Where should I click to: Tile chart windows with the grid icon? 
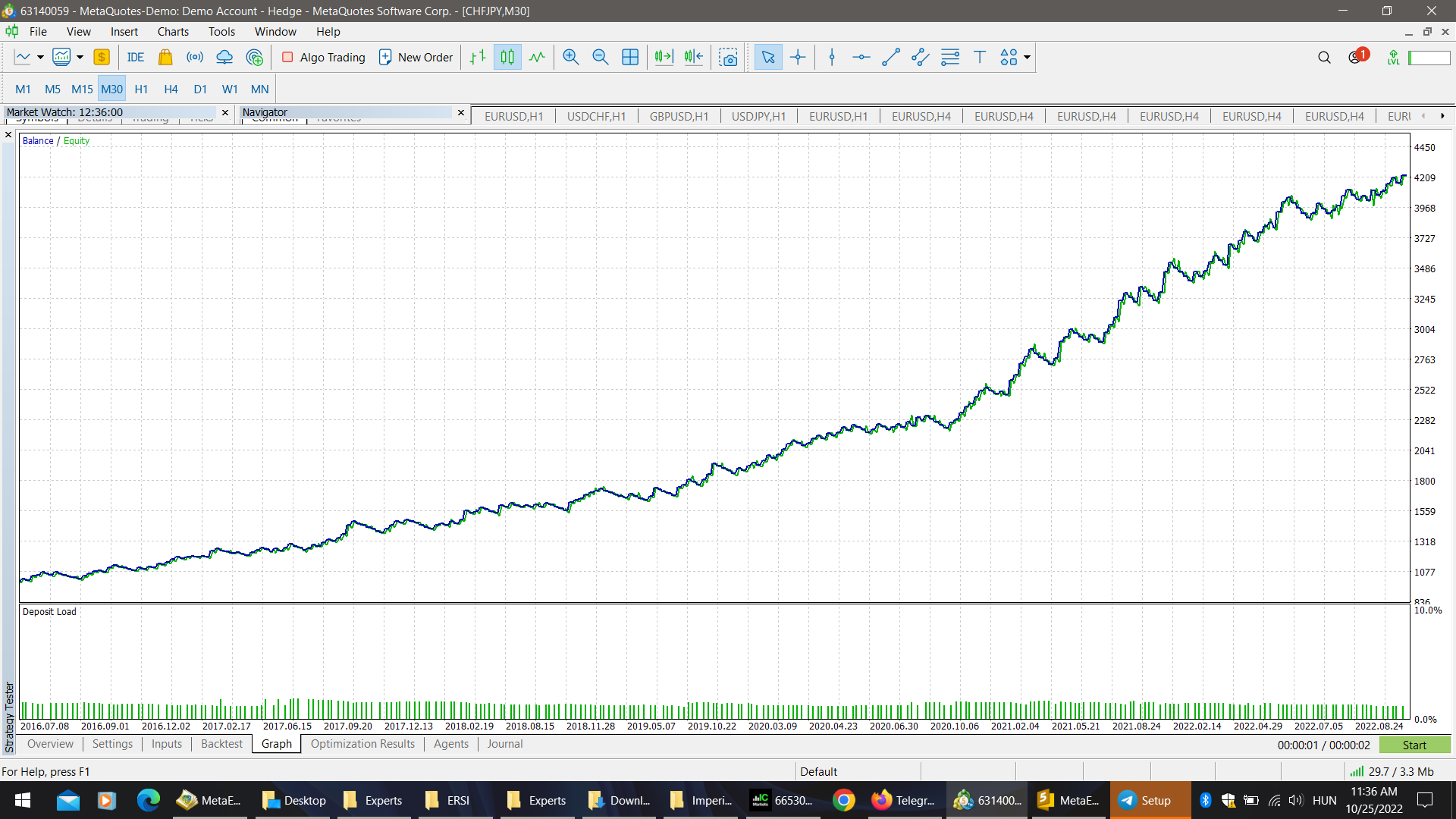629,57
